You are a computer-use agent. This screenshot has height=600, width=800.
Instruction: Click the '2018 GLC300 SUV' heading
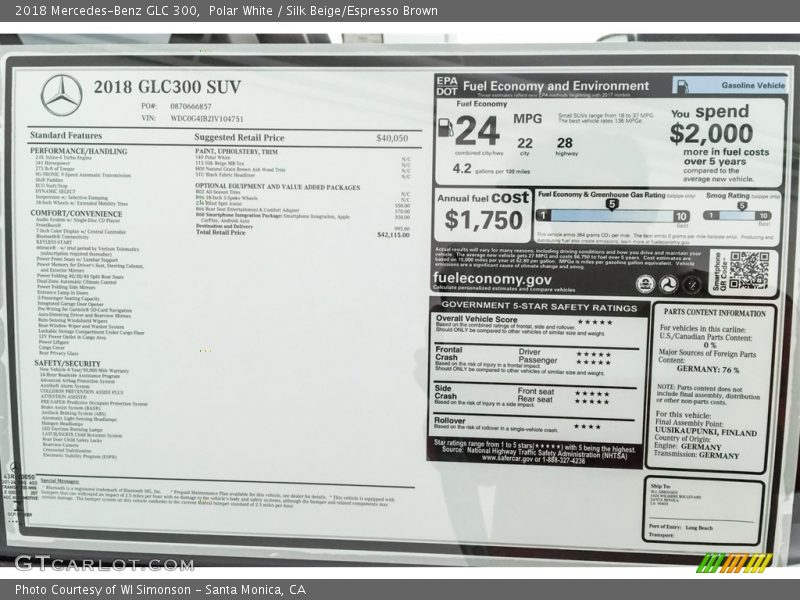tap(167, 87)
